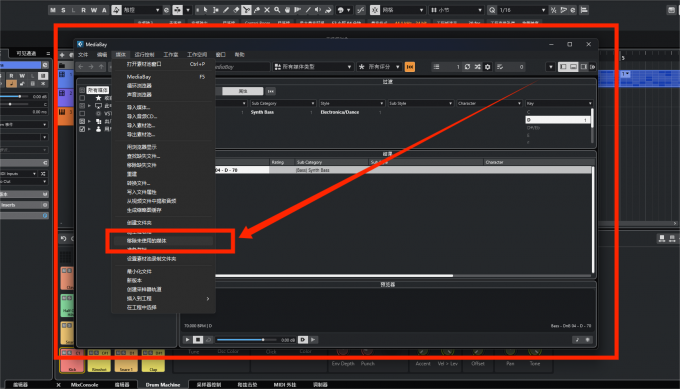Toggle checkbox beside the VST Sound node

pos(82,114)
